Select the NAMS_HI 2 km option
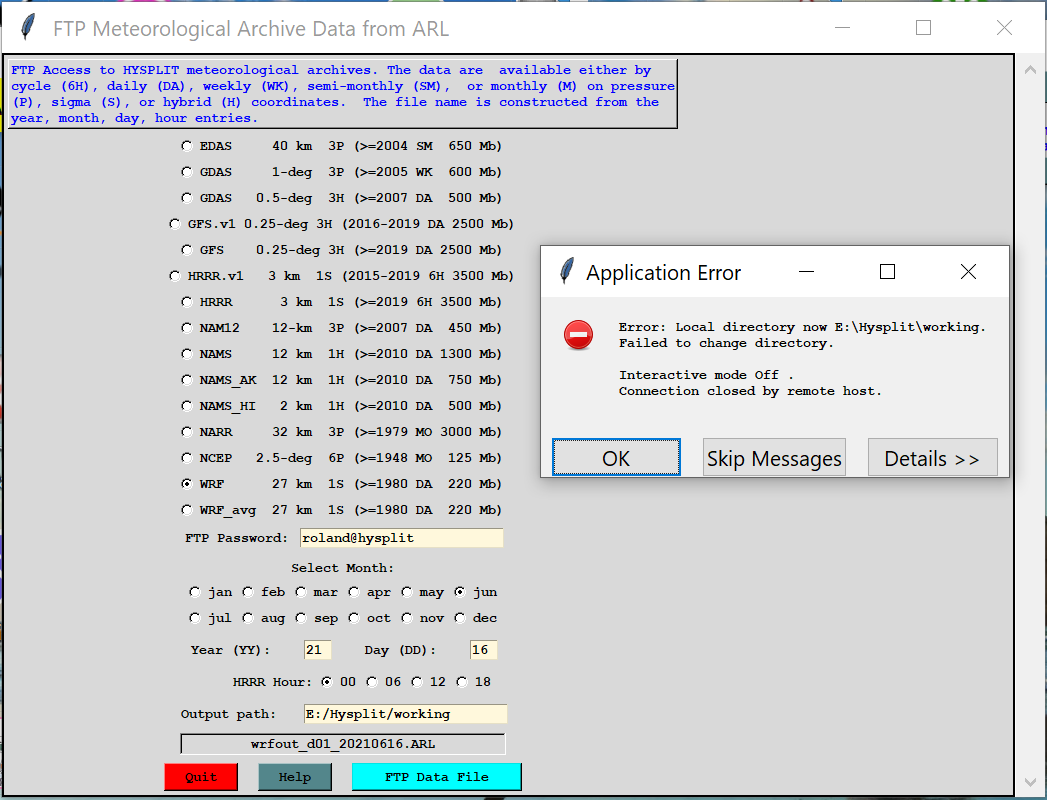 tap(187, 406)
